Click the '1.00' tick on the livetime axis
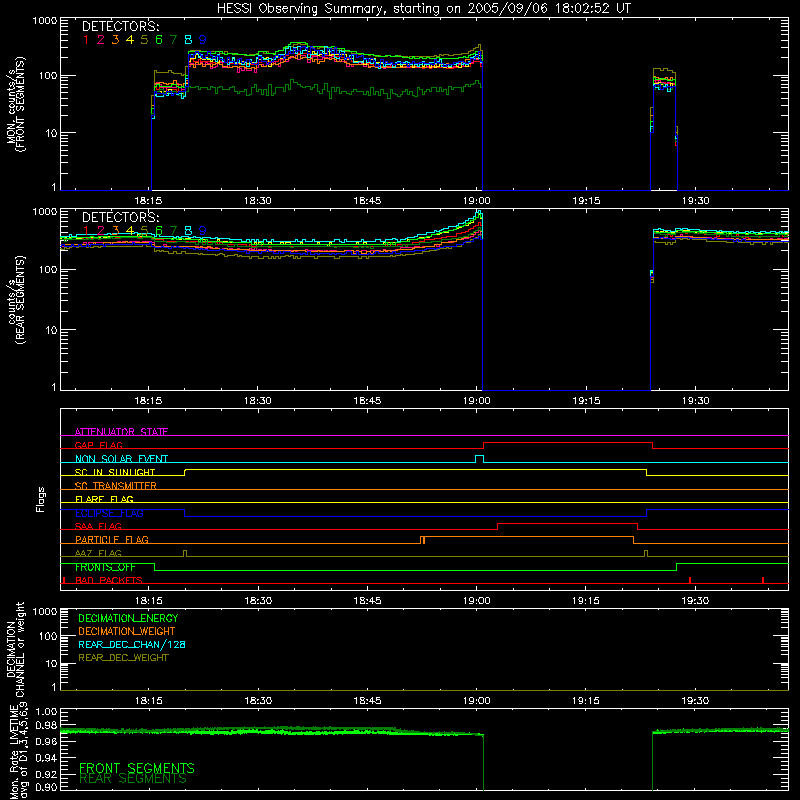Image resolution: width=800 pixels, height=800 pixels. pos(46,712)
